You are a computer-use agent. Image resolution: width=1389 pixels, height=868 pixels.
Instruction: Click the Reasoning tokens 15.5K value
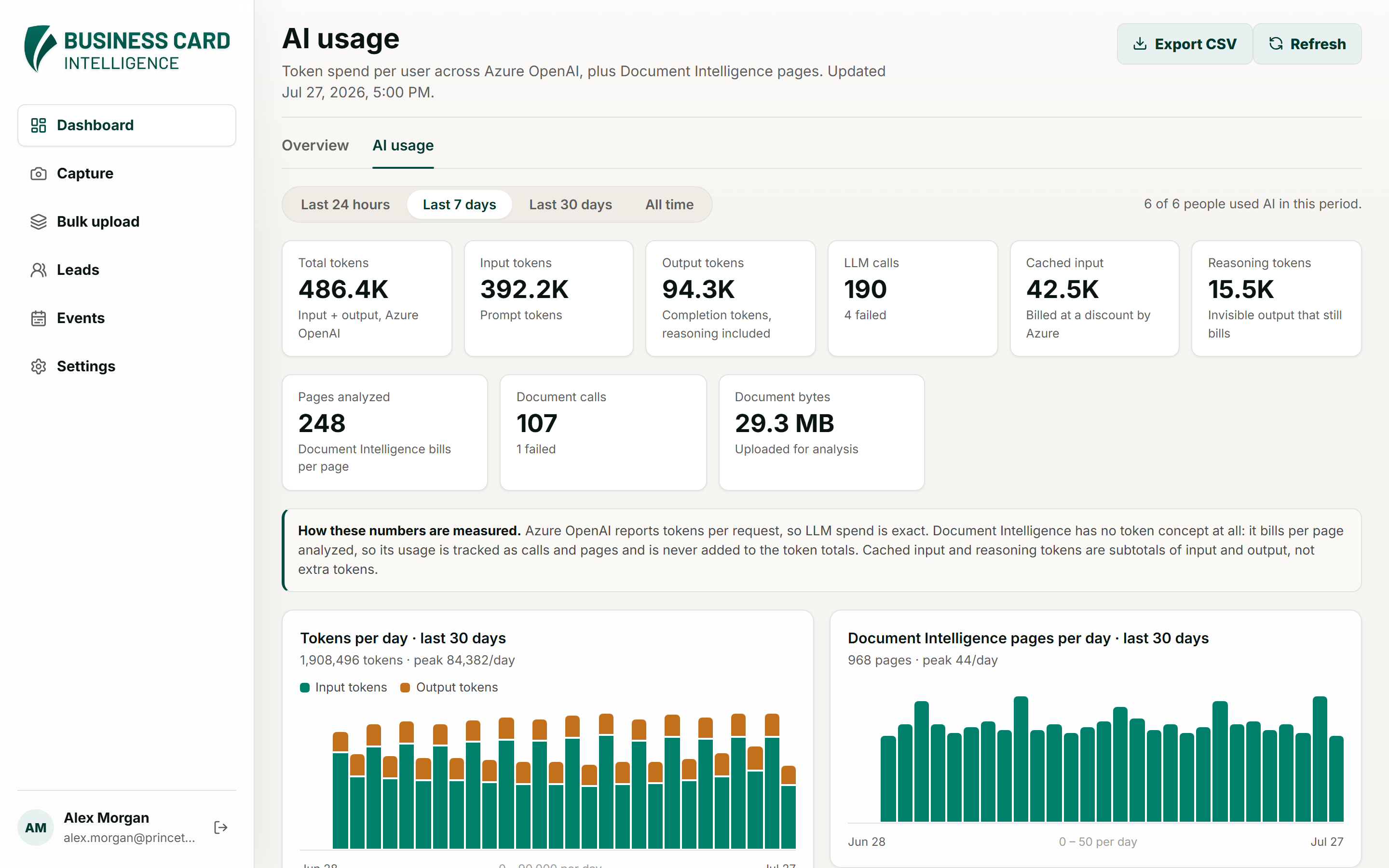pos(1241,289)
